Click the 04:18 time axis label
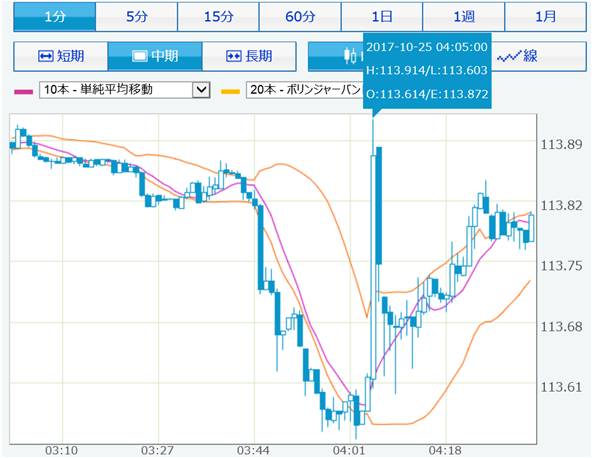 click(x=445, y=450)
